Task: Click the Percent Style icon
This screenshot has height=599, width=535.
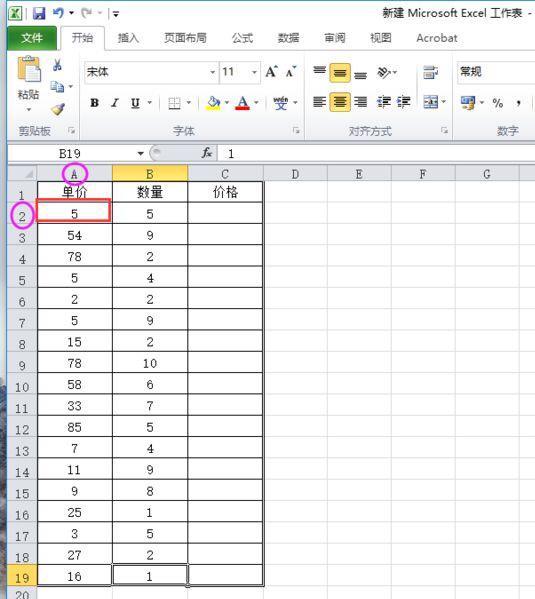Action: point(498,102)
